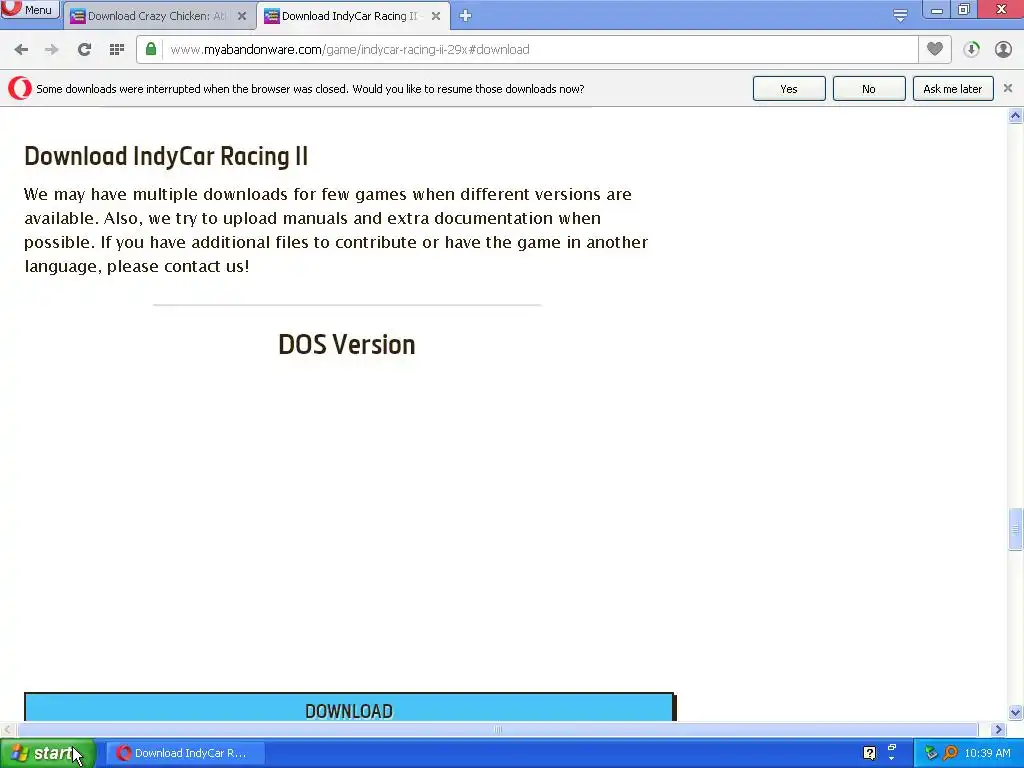Click the Opera logo in notification bar

(20, 88)
